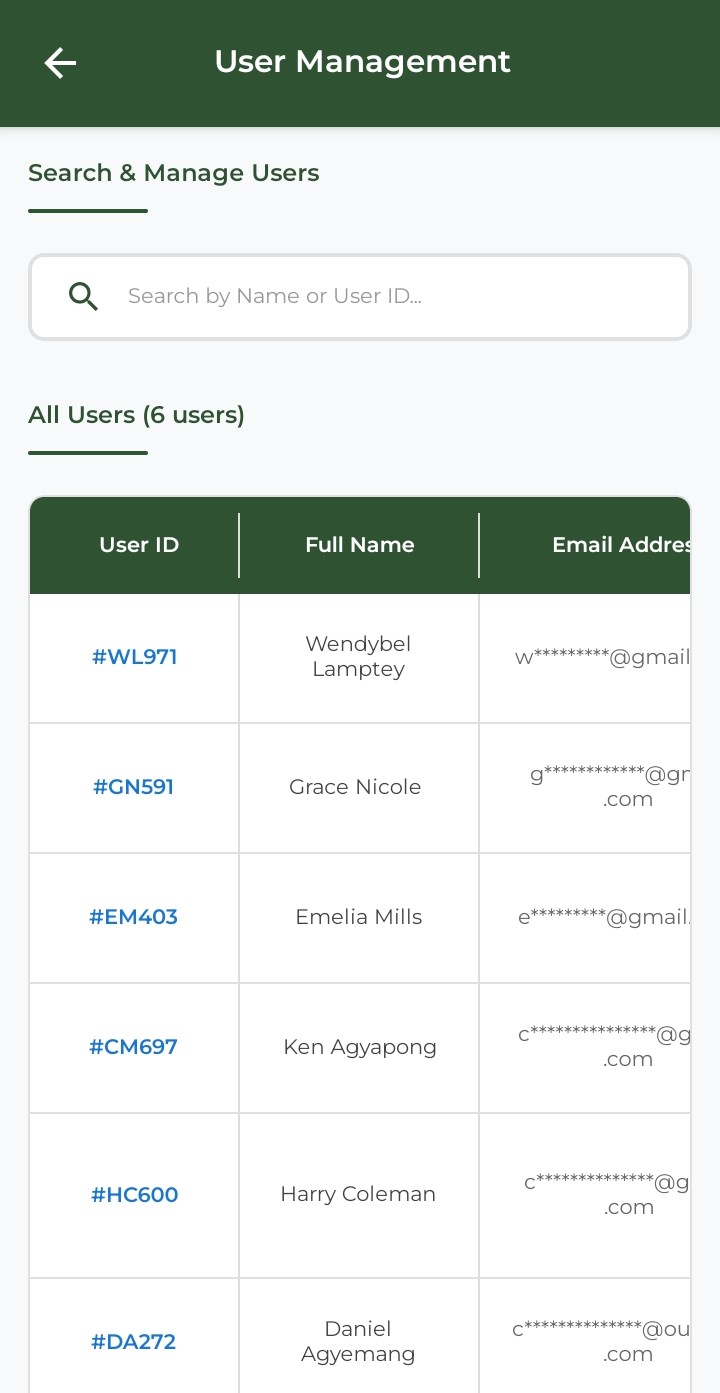
Task: Open user ID #GN591 link
Action: click(134, 787)
